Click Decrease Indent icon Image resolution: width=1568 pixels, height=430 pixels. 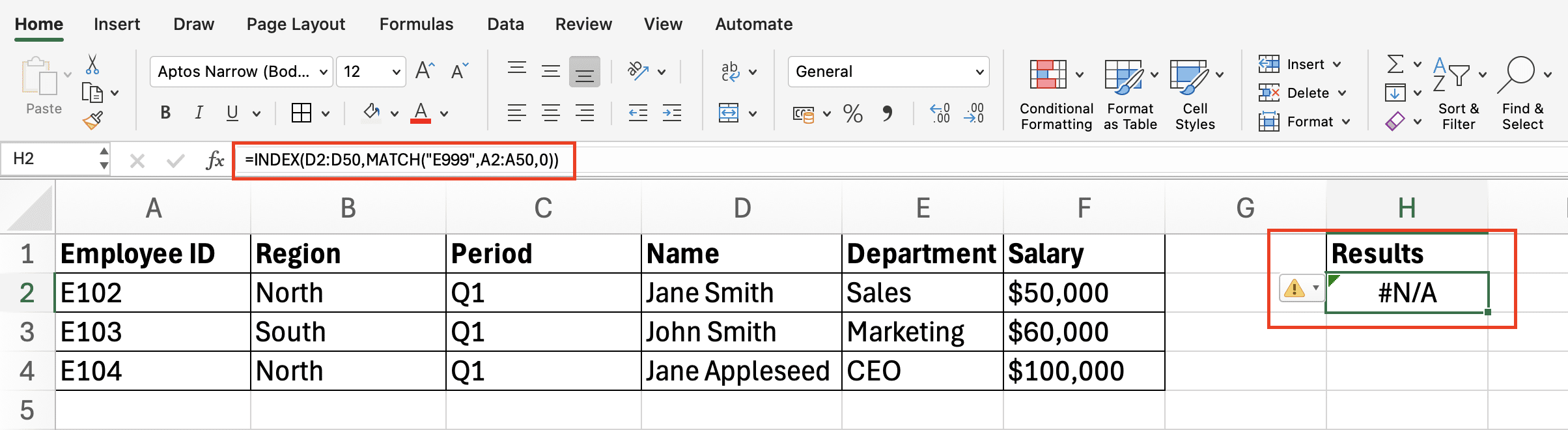point(638,113)
